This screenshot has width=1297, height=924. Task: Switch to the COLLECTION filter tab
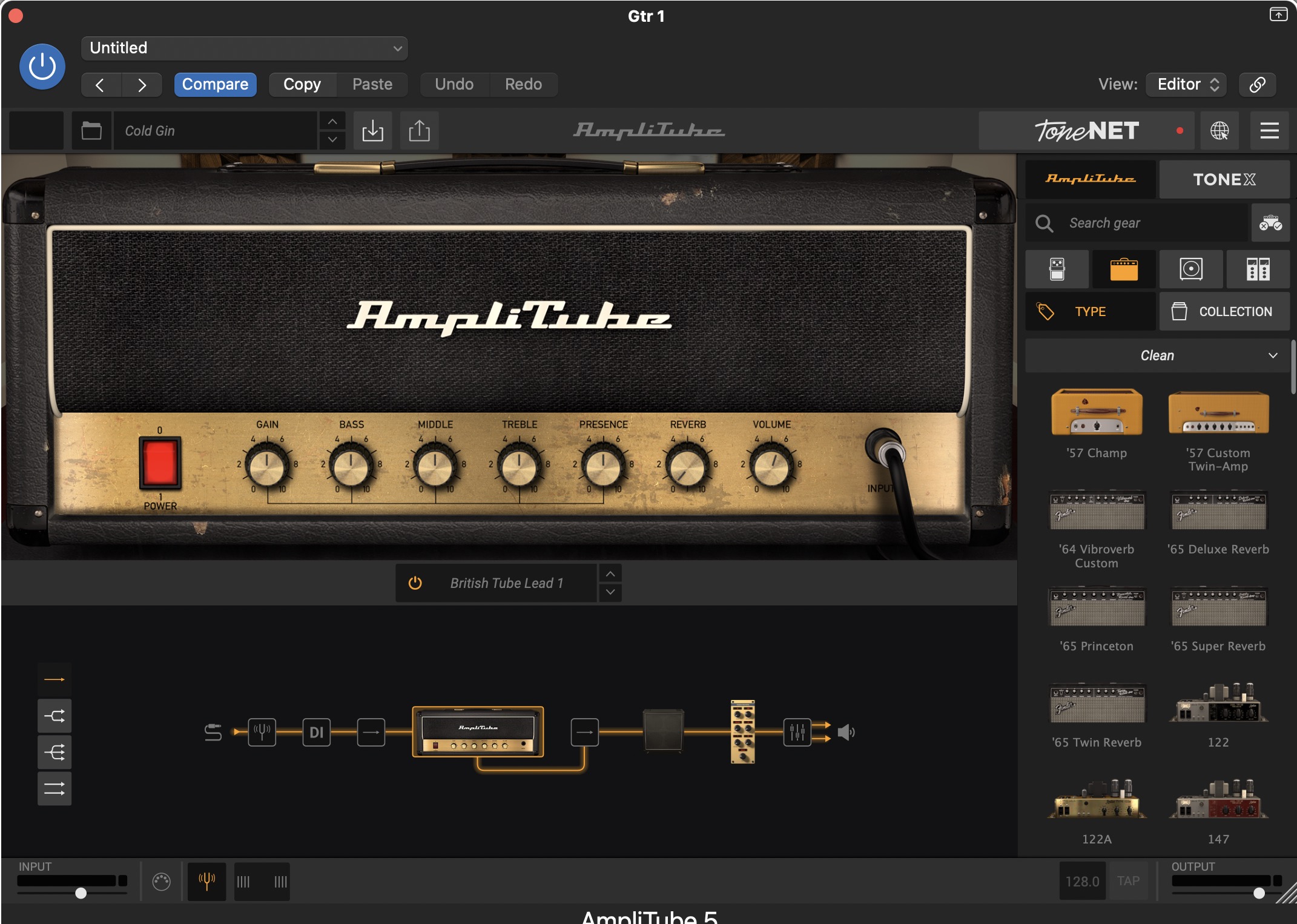[1224, 312]
